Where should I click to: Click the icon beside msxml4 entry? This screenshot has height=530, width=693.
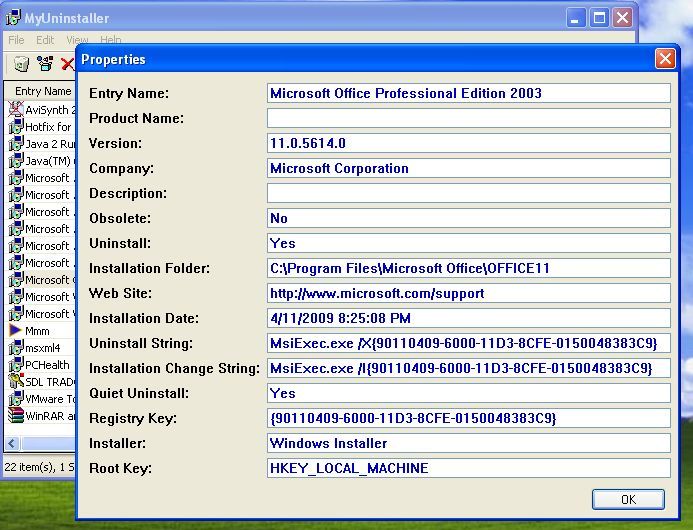(x=16, y=347)
